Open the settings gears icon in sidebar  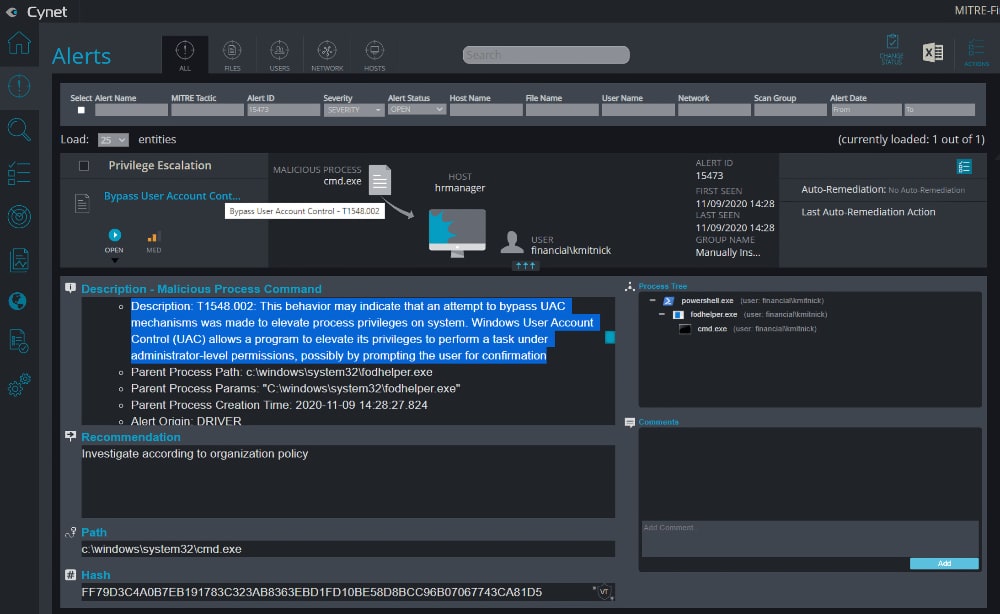tap(19, 384)
